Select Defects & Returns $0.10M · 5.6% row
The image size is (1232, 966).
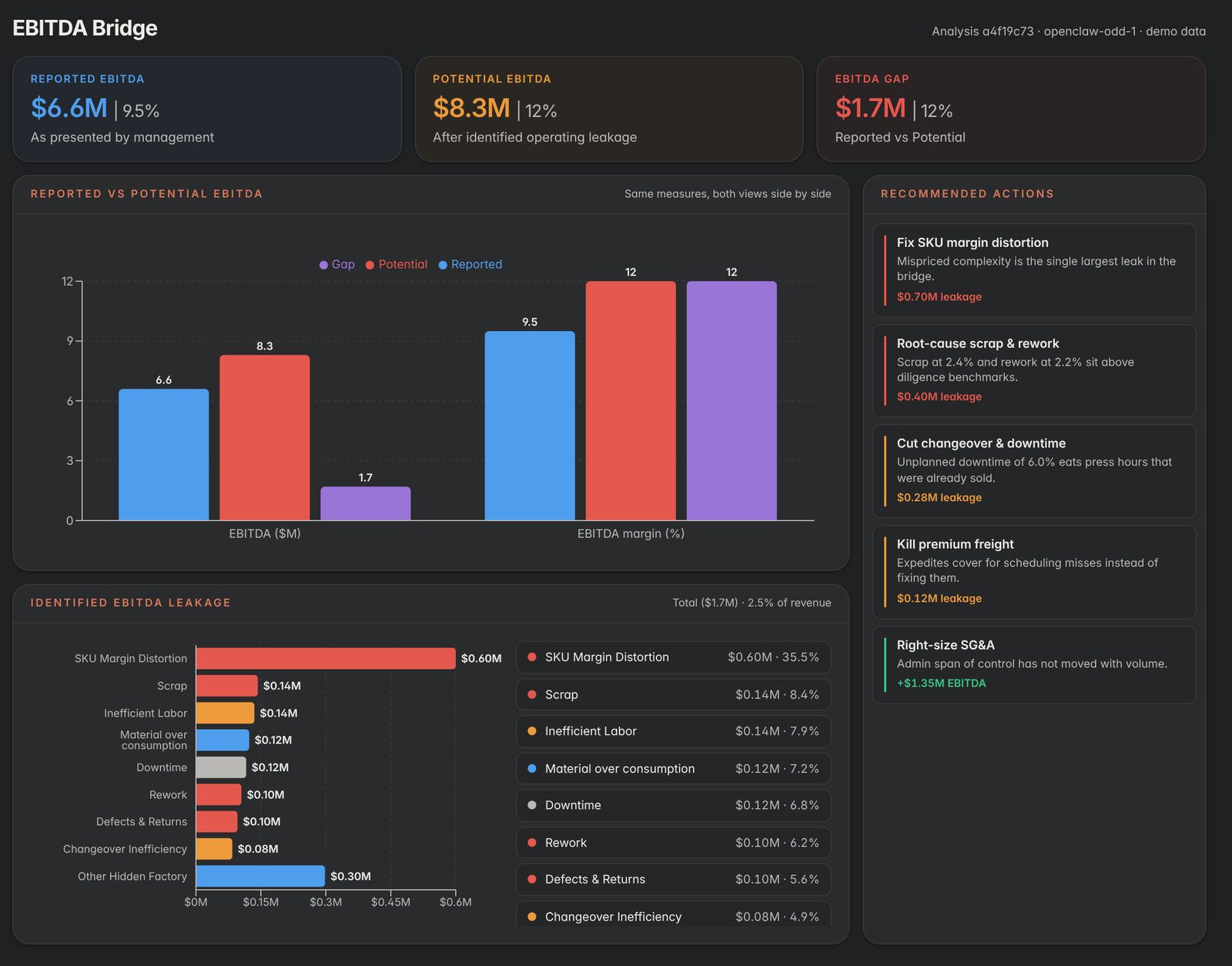click(x=674, y=879)
